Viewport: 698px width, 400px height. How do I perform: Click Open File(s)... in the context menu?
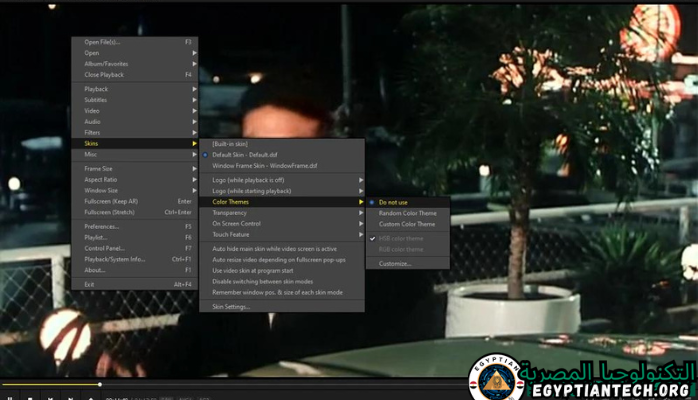102,42
